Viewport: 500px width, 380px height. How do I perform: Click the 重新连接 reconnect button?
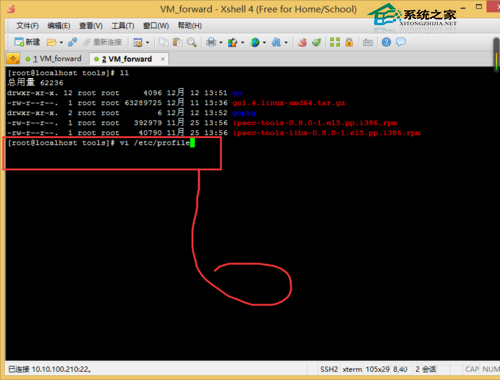point(102,42)
